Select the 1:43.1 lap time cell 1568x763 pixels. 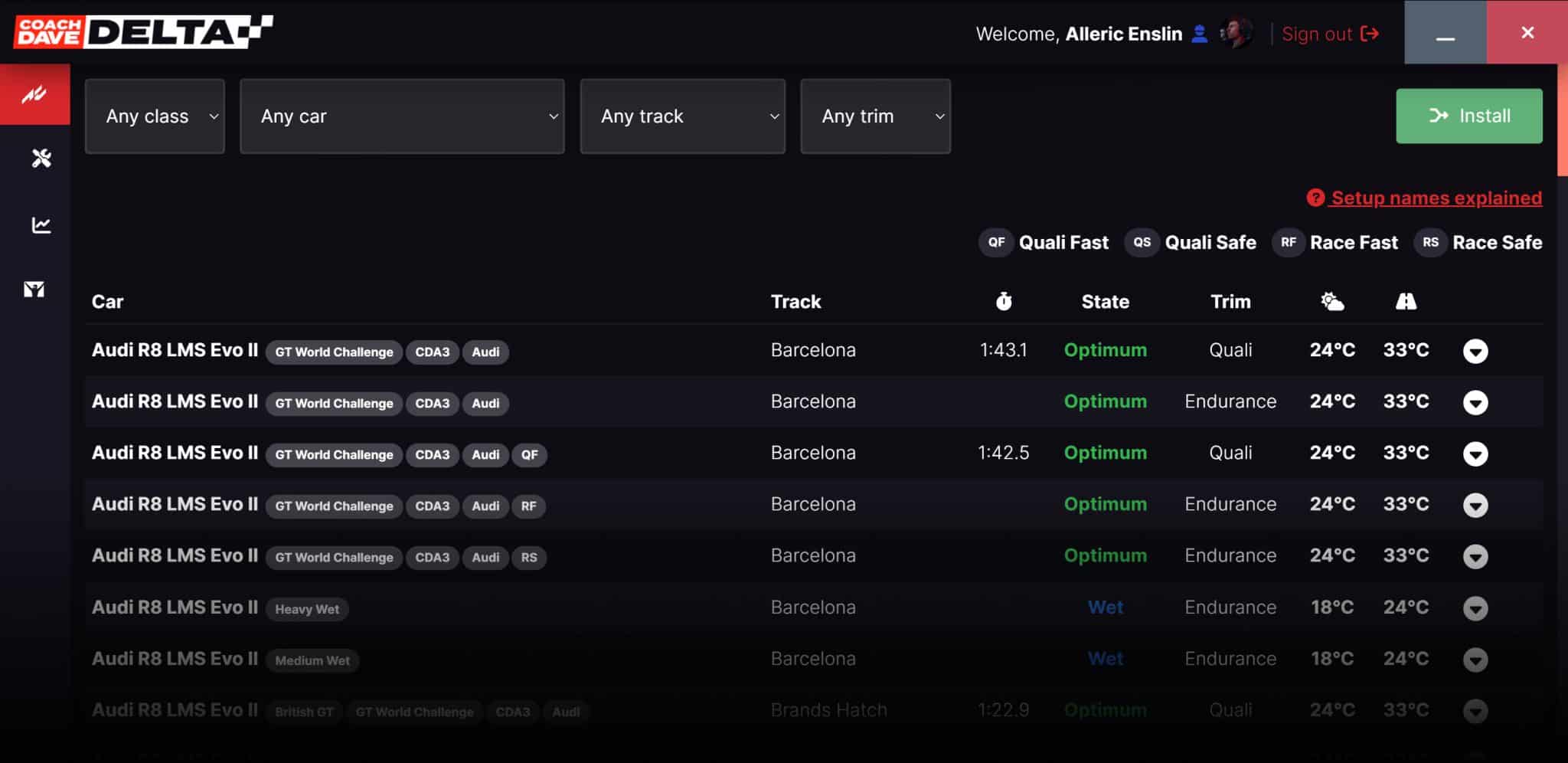[x=1004, y=350]
